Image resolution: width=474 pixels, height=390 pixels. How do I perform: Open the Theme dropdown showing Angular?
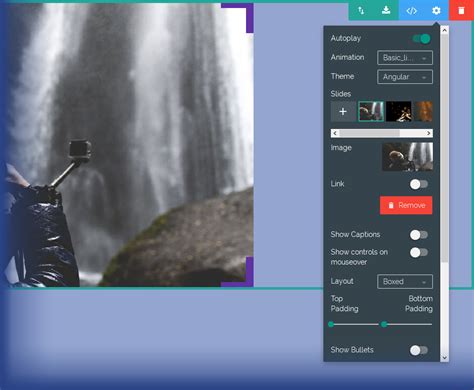(x=405, y=77)
